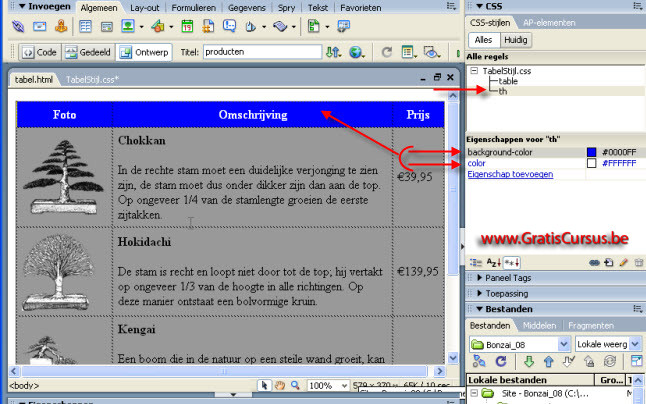Screen dimensions: 646x404
Task: Show only set properties in CSS panel
Action: tap(512, 262)
